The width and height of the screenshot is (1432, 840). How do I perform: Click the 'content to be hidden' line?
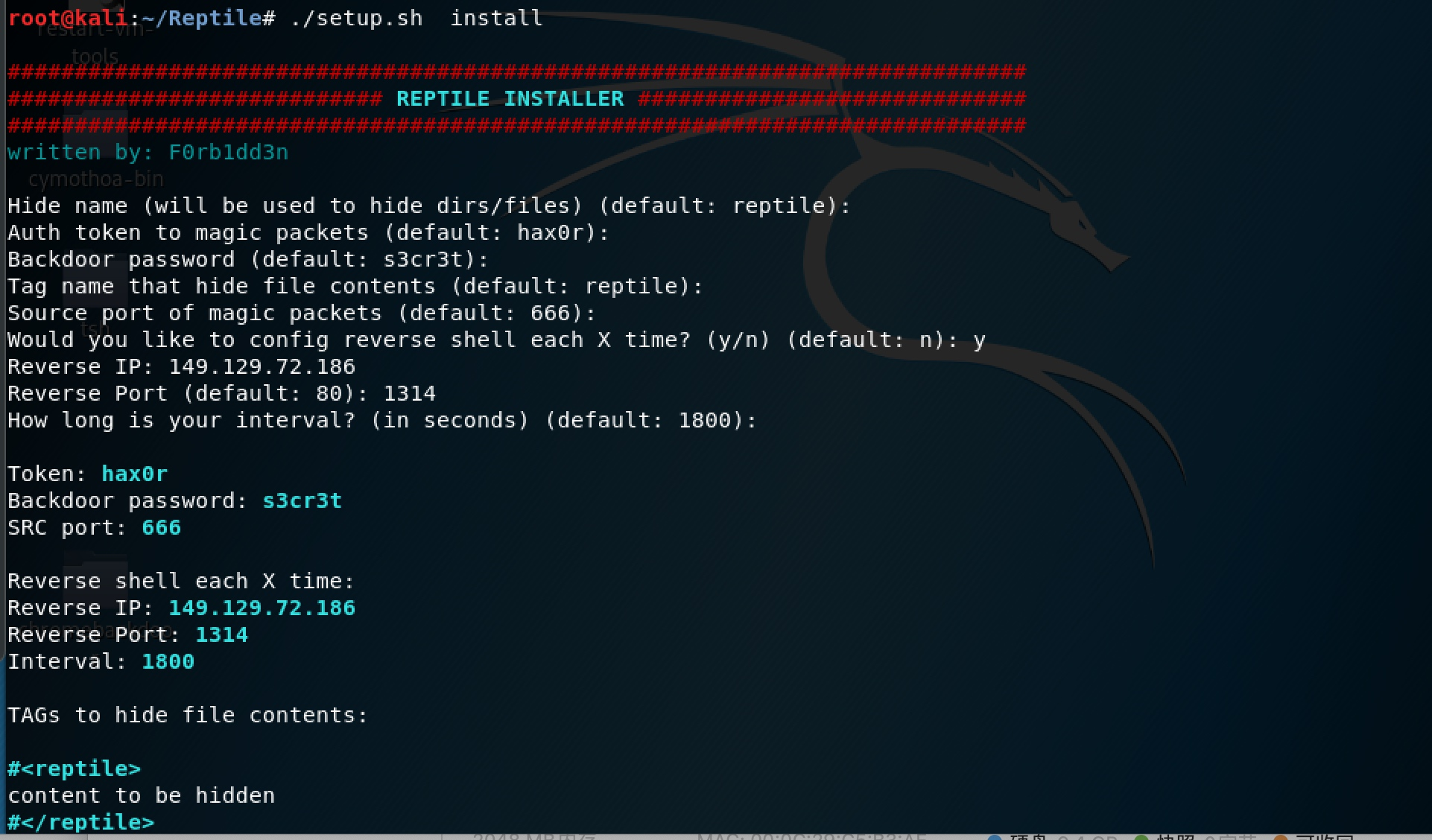click(x=141, y=795)
